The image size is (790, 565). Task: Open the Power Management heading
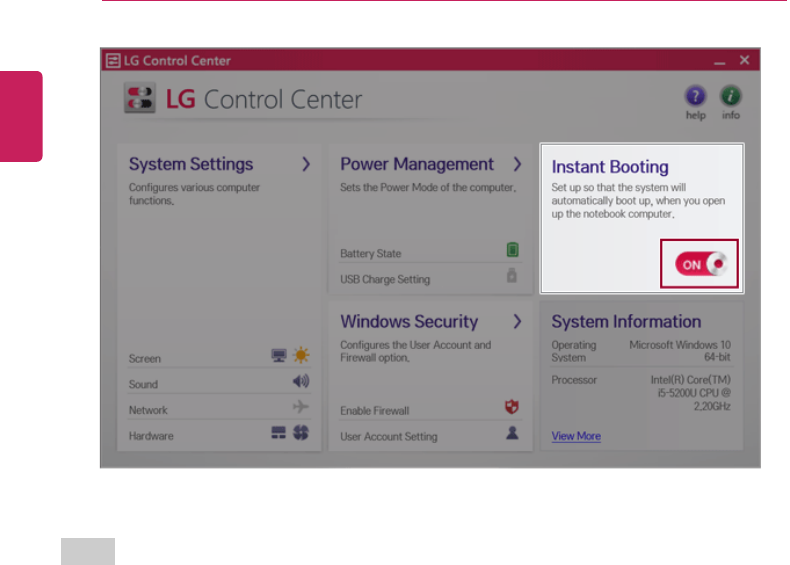pos(417,164)
